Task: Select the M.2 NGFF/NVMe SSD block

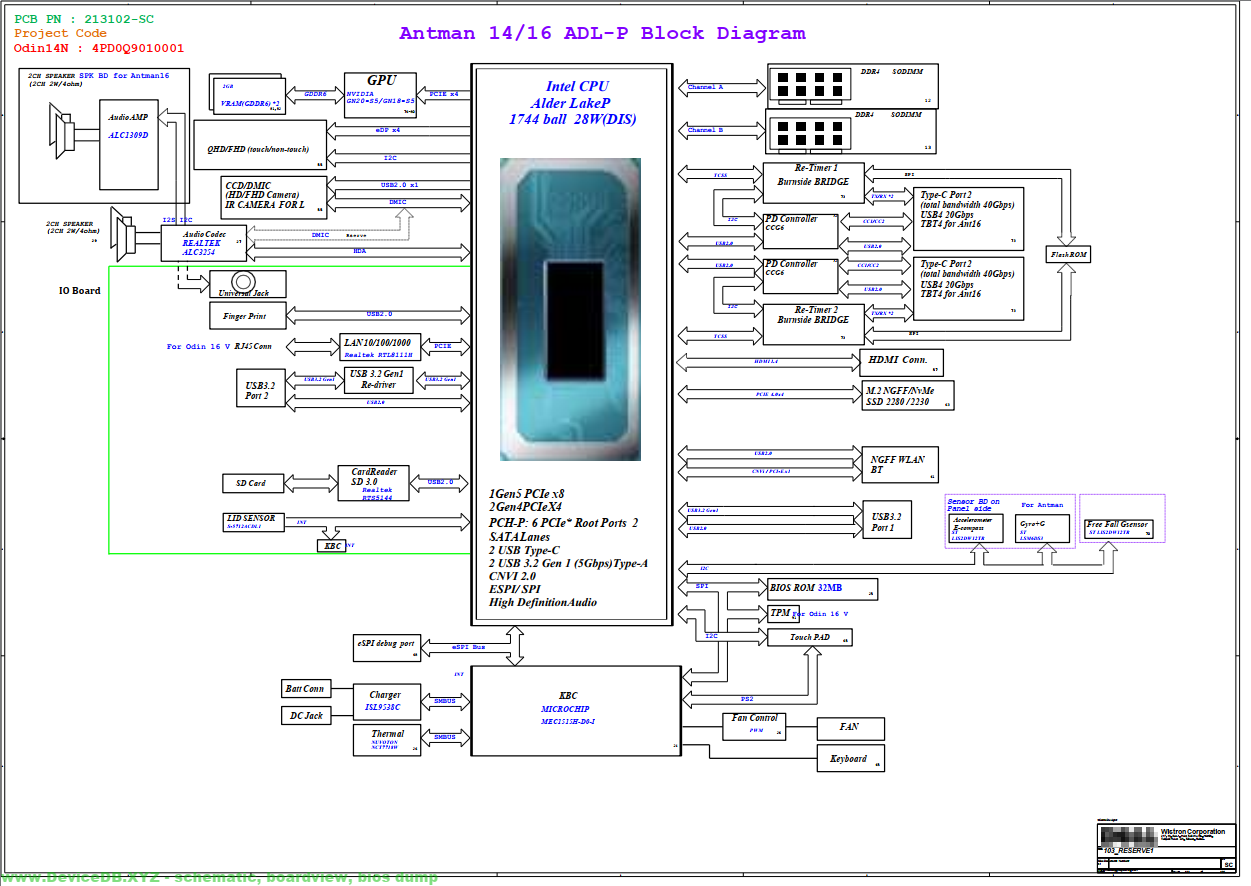Action: tap(907, 396)
